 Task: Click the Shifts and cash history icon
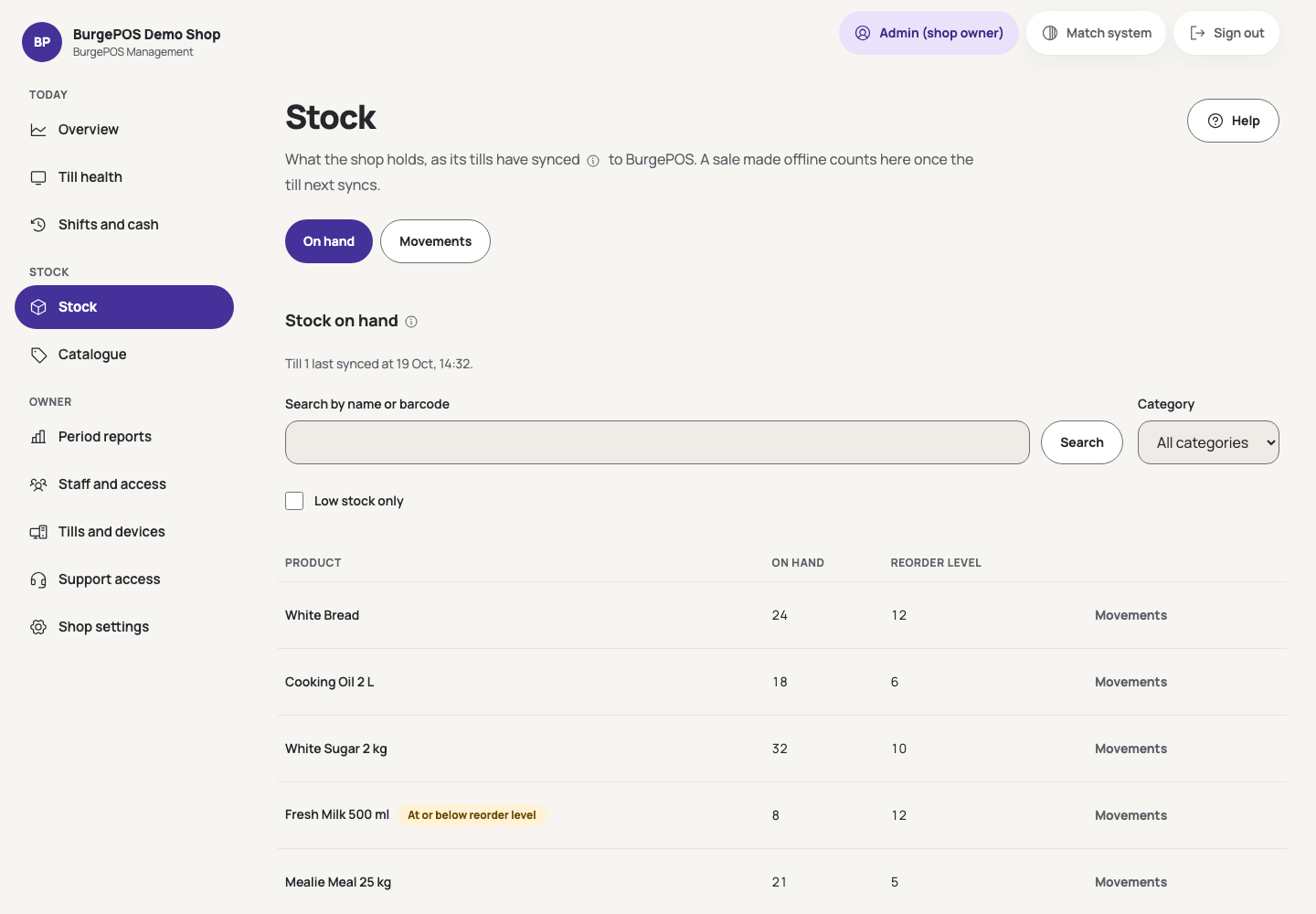pyautogui.click(x=38, y=225)
